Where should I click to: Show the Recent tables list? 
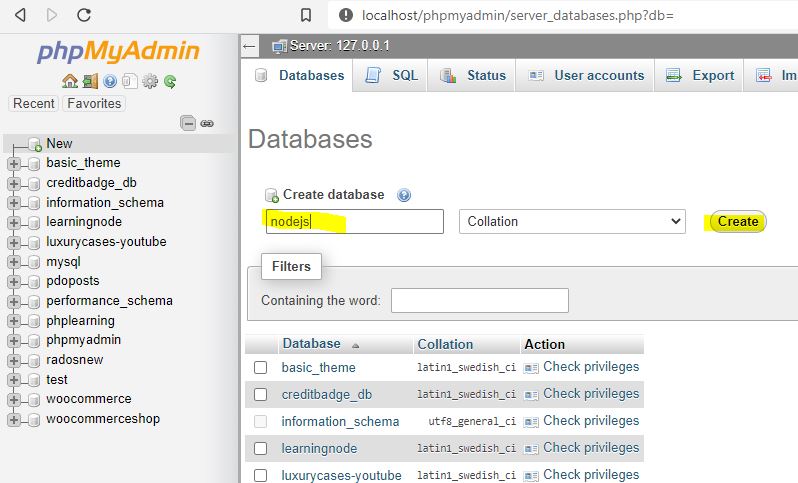[x=34, y=103]
